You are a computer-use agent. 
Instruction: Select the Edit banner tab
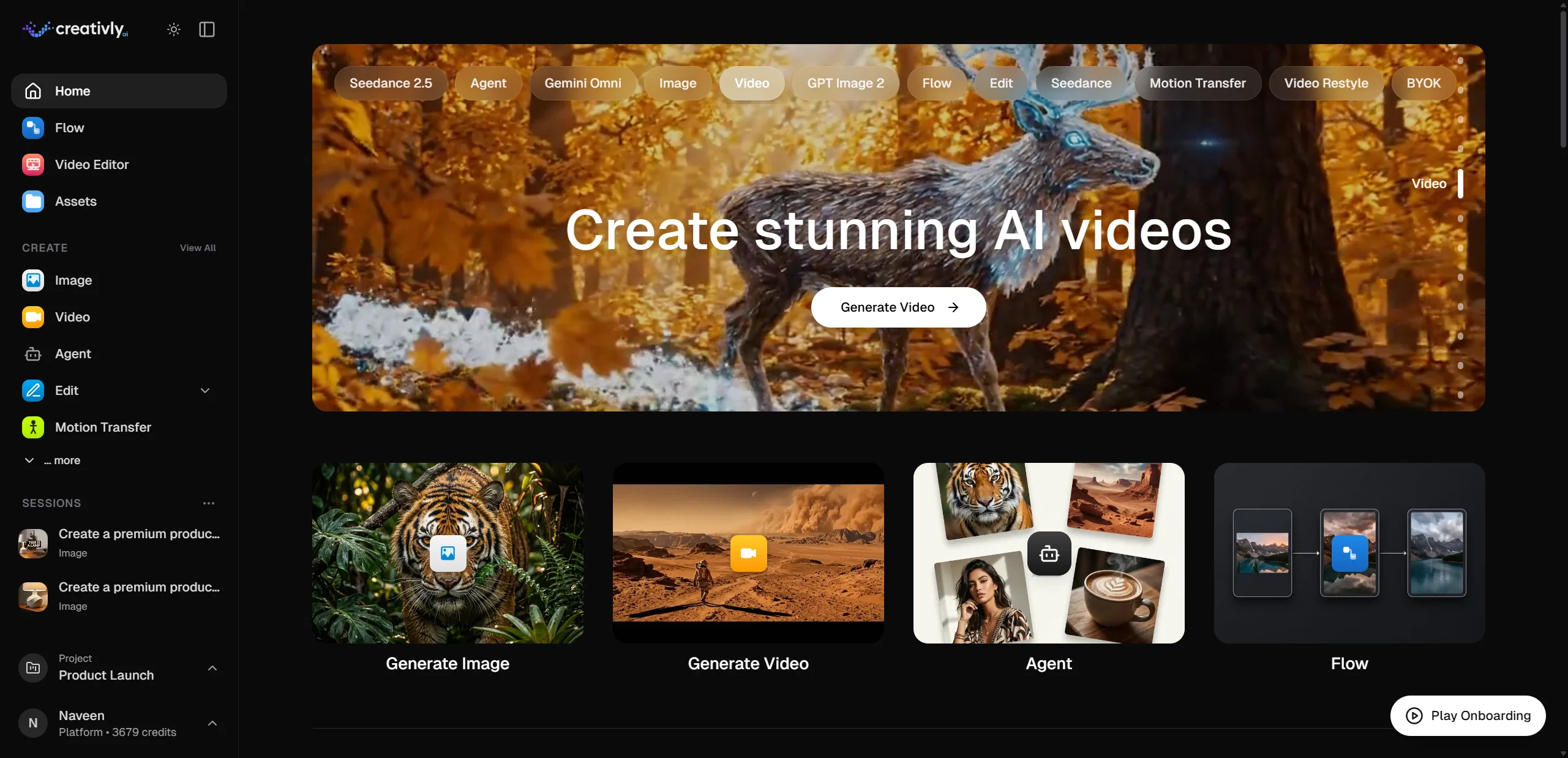click(x=1001, y=83)
